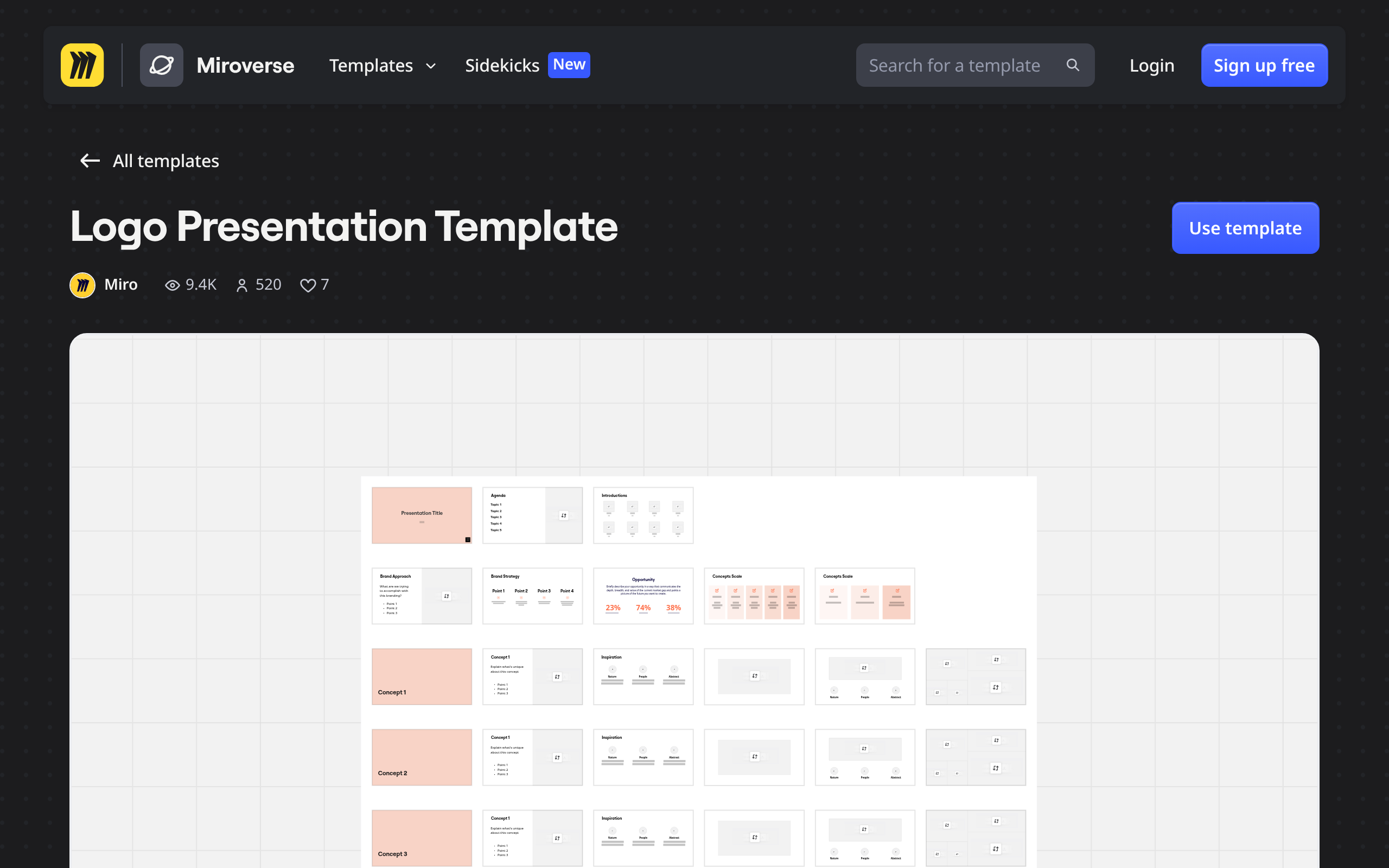Select the Agenda slide thumbnail

pos(533,515)
